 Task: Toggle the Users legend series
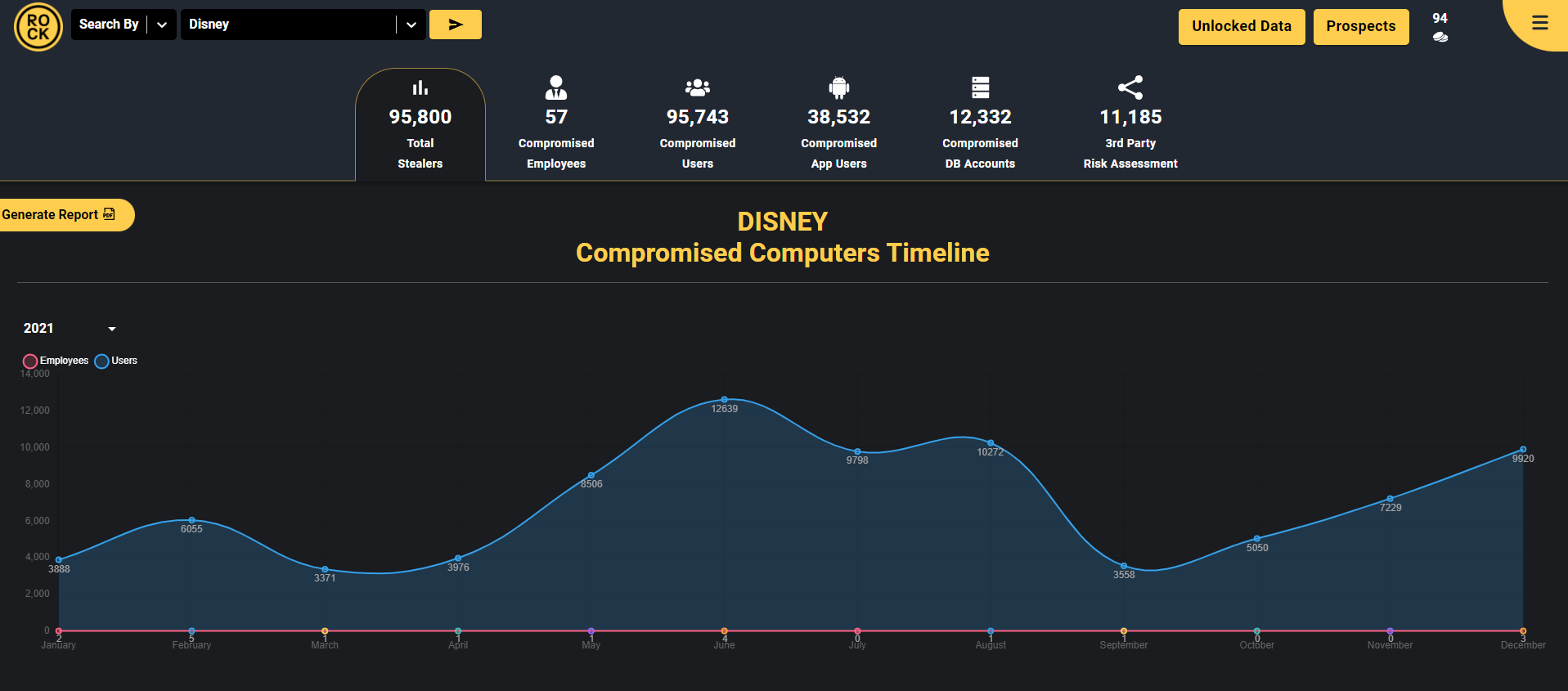click(x=116, y=361)
